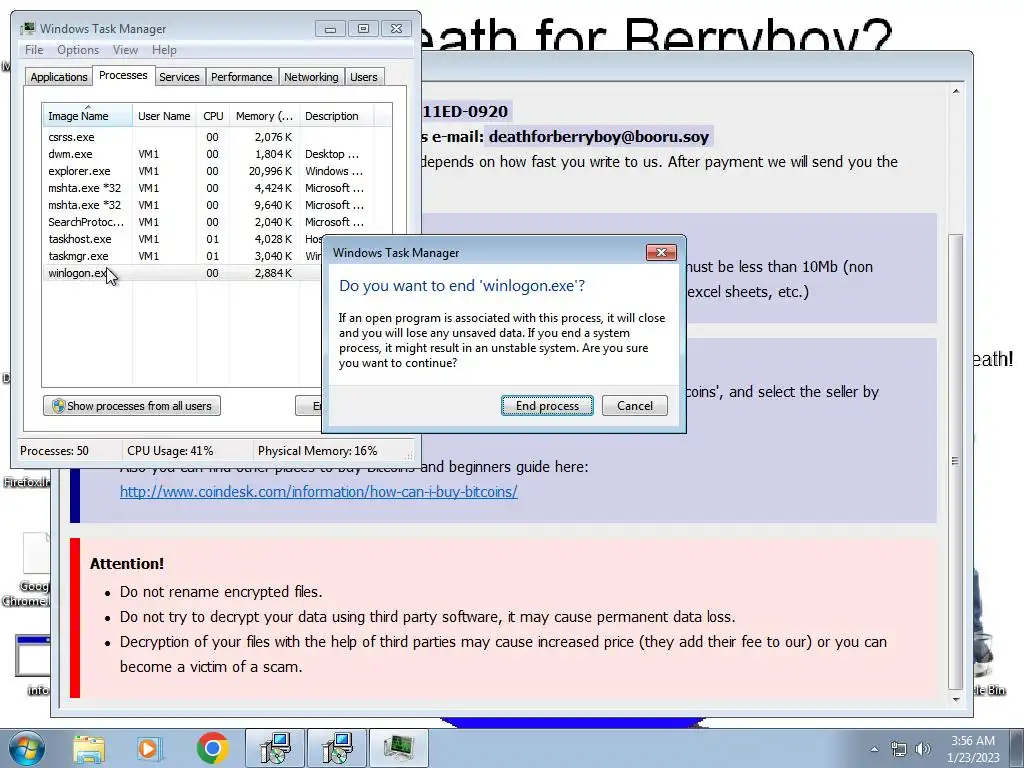Switch to the Applications tab
This screenshot has height=768, width=1024.
tap(59, 77)
